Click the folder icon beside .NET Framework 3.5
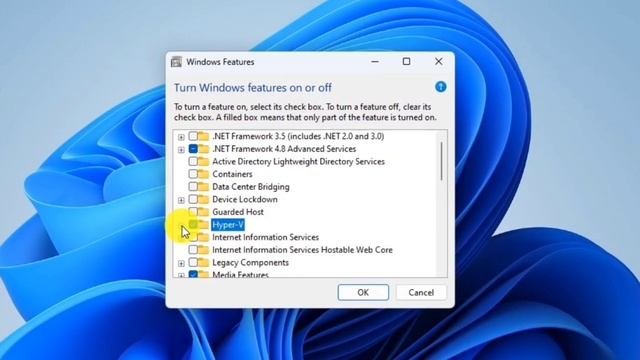 [203, 136]
